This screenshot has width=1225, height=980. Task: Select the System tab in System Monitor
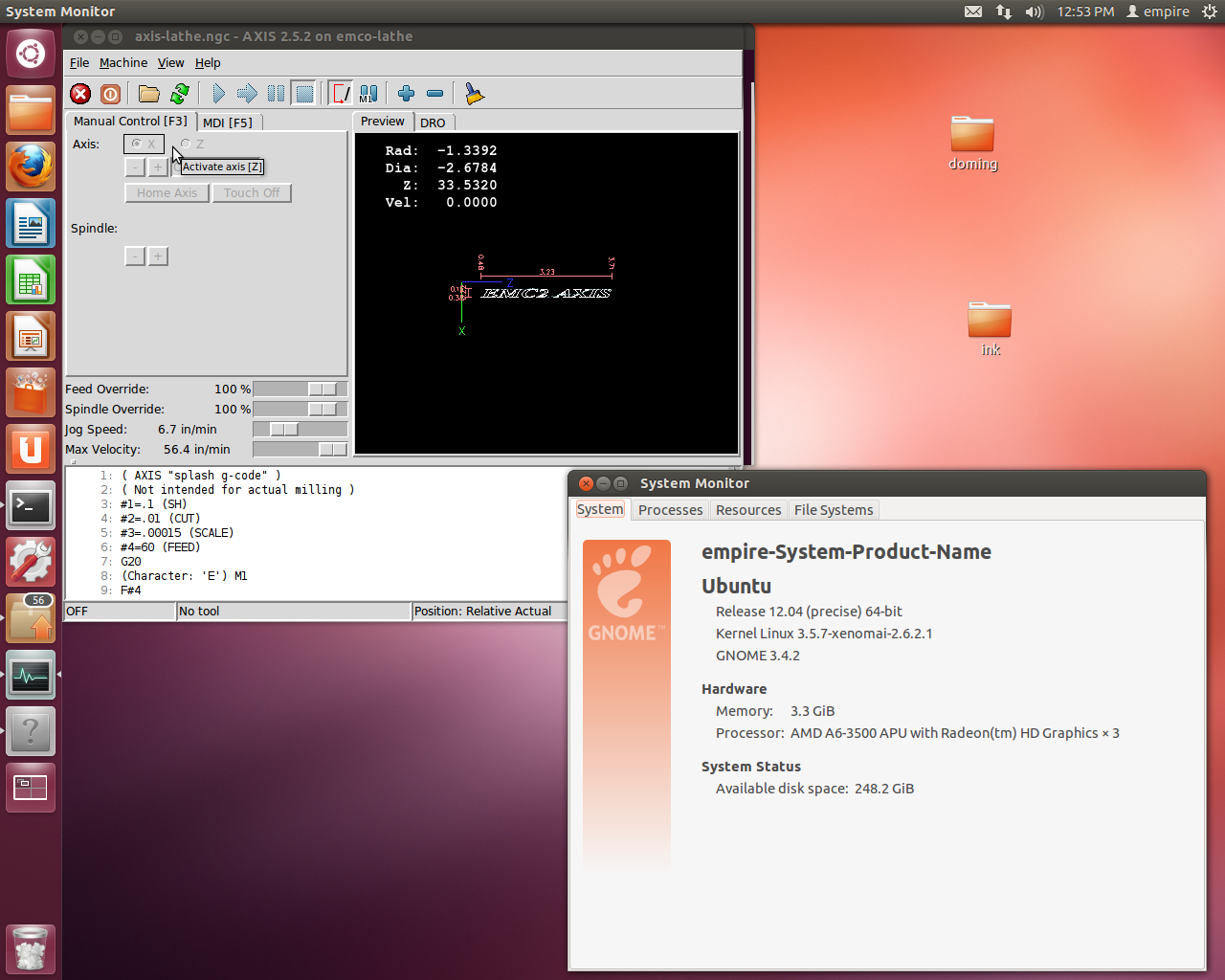[600, 509]
